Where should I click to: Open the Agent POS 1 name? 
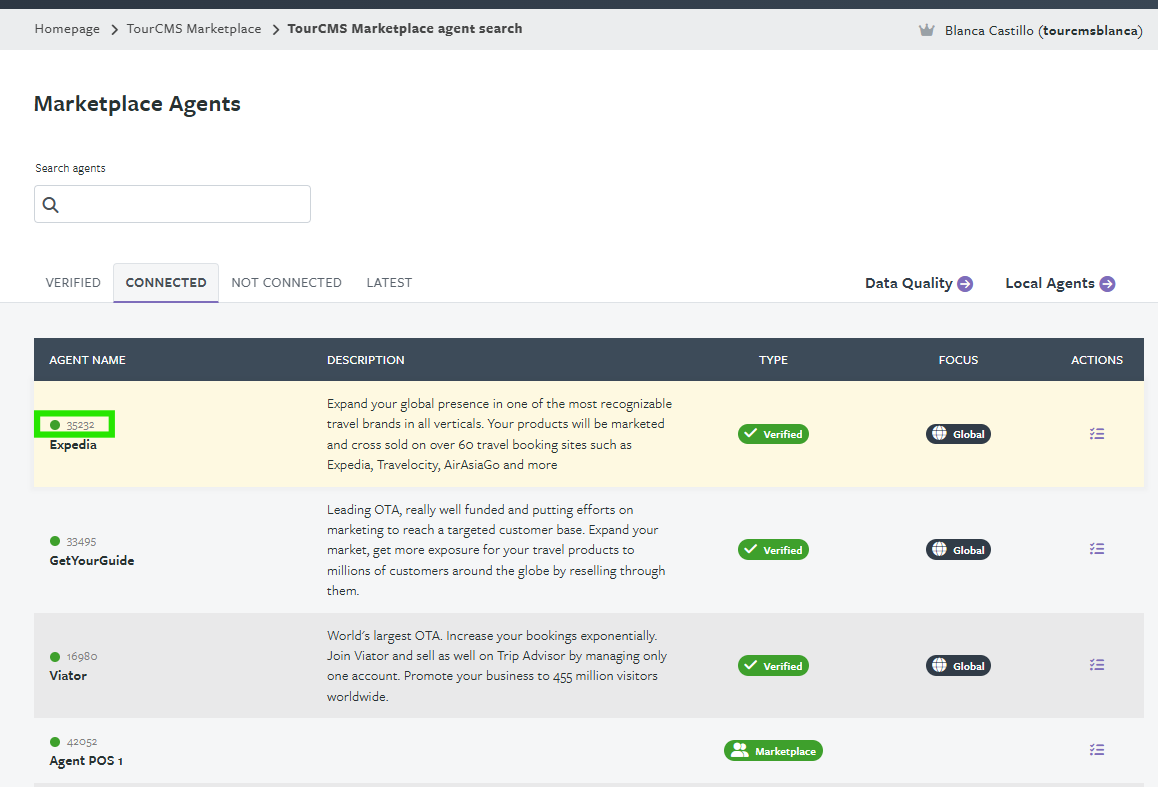pos(86,761)
